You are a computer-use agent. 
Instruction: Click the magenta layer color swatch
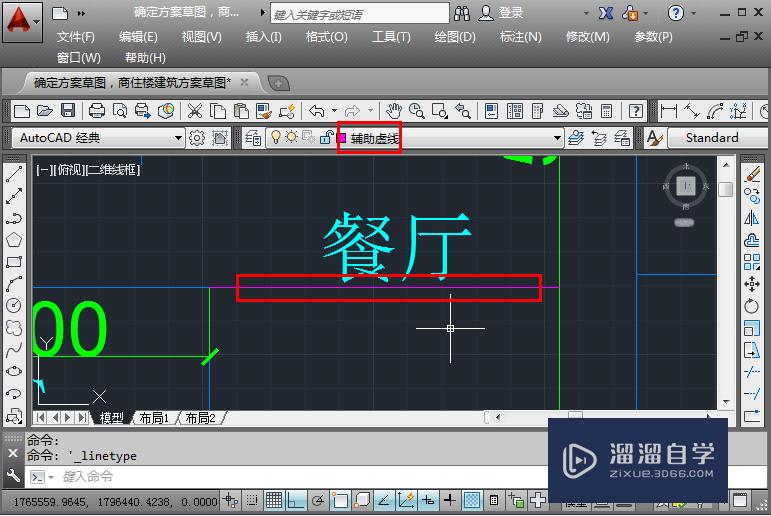342,138
